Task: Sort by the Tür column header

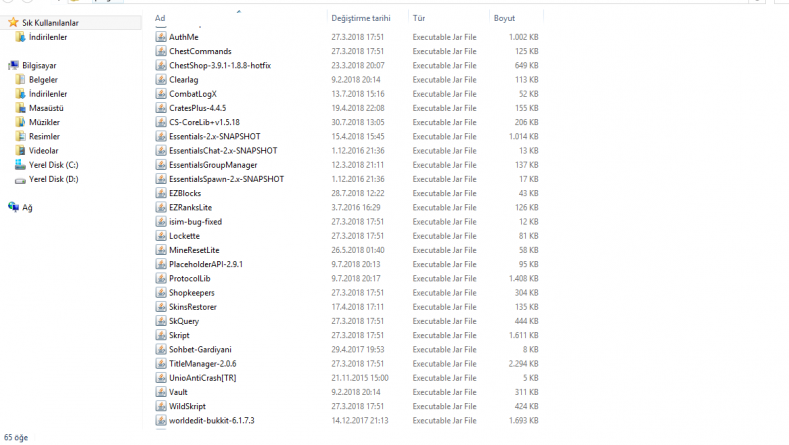Action: [419, 18]
